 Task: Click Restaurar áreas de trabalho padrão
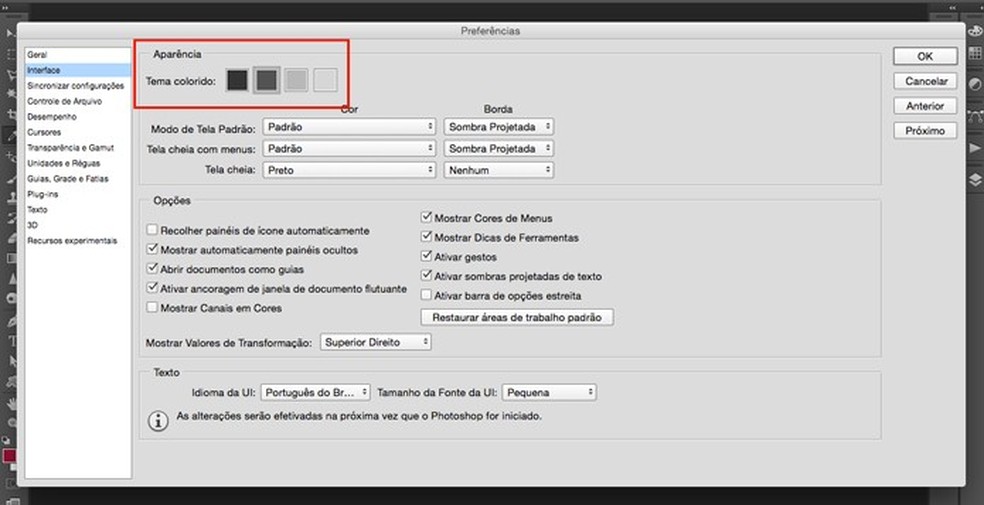pyautogui.click(x=517, y=317)
